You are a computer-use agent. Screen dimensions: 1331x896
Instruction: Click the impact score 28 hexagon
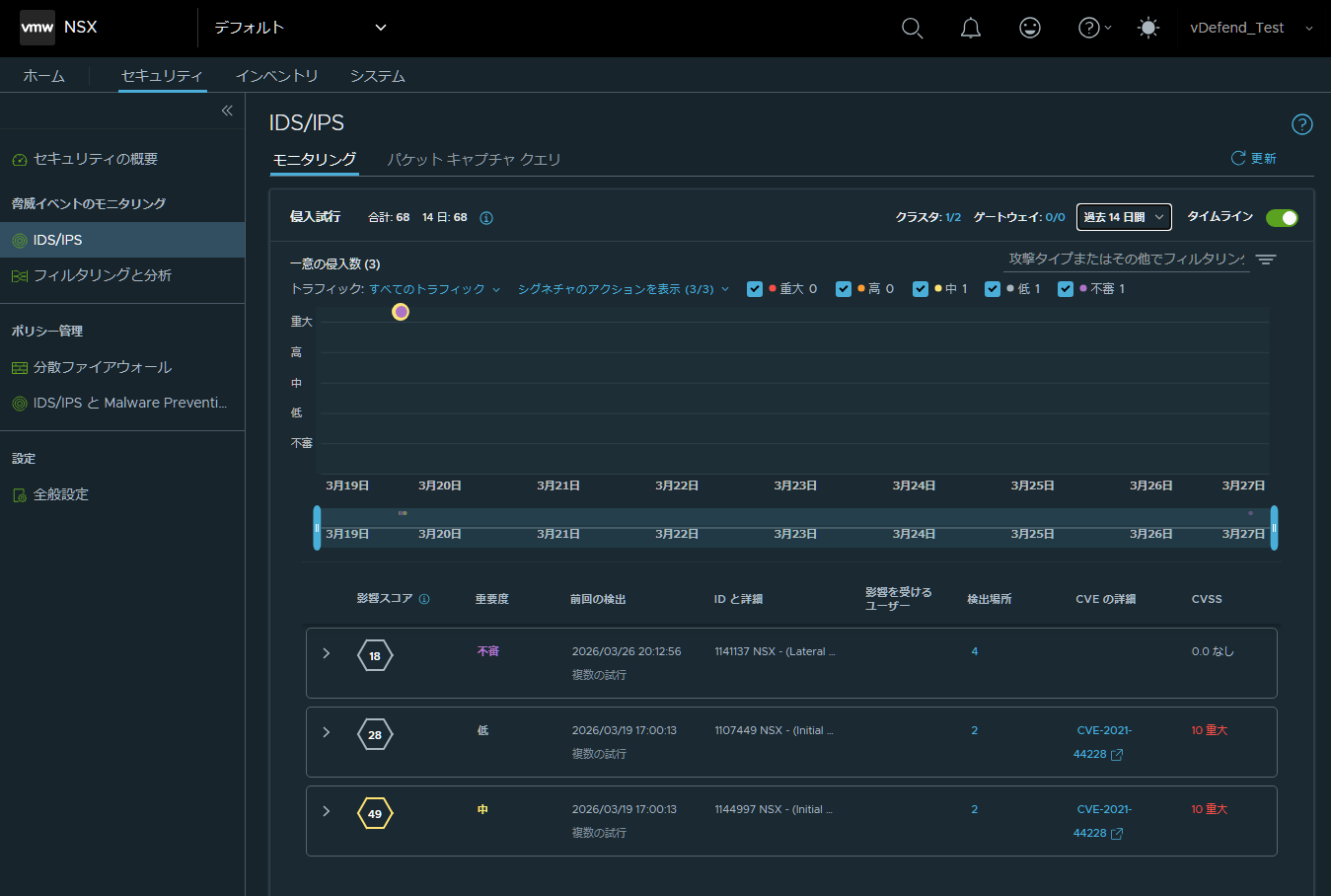(375, 734)
